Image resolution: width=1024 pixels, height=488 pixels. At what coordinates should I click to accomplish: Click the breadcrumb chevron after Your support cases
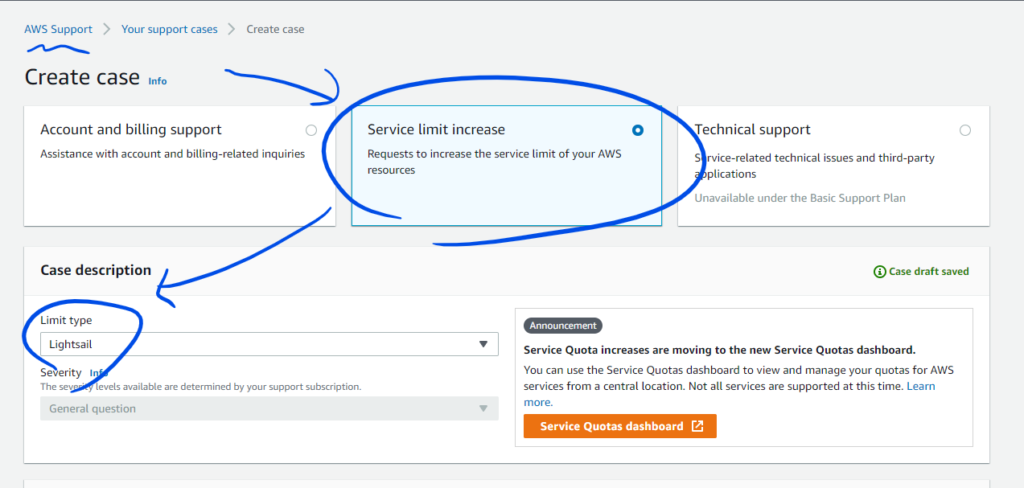(232, 29)
